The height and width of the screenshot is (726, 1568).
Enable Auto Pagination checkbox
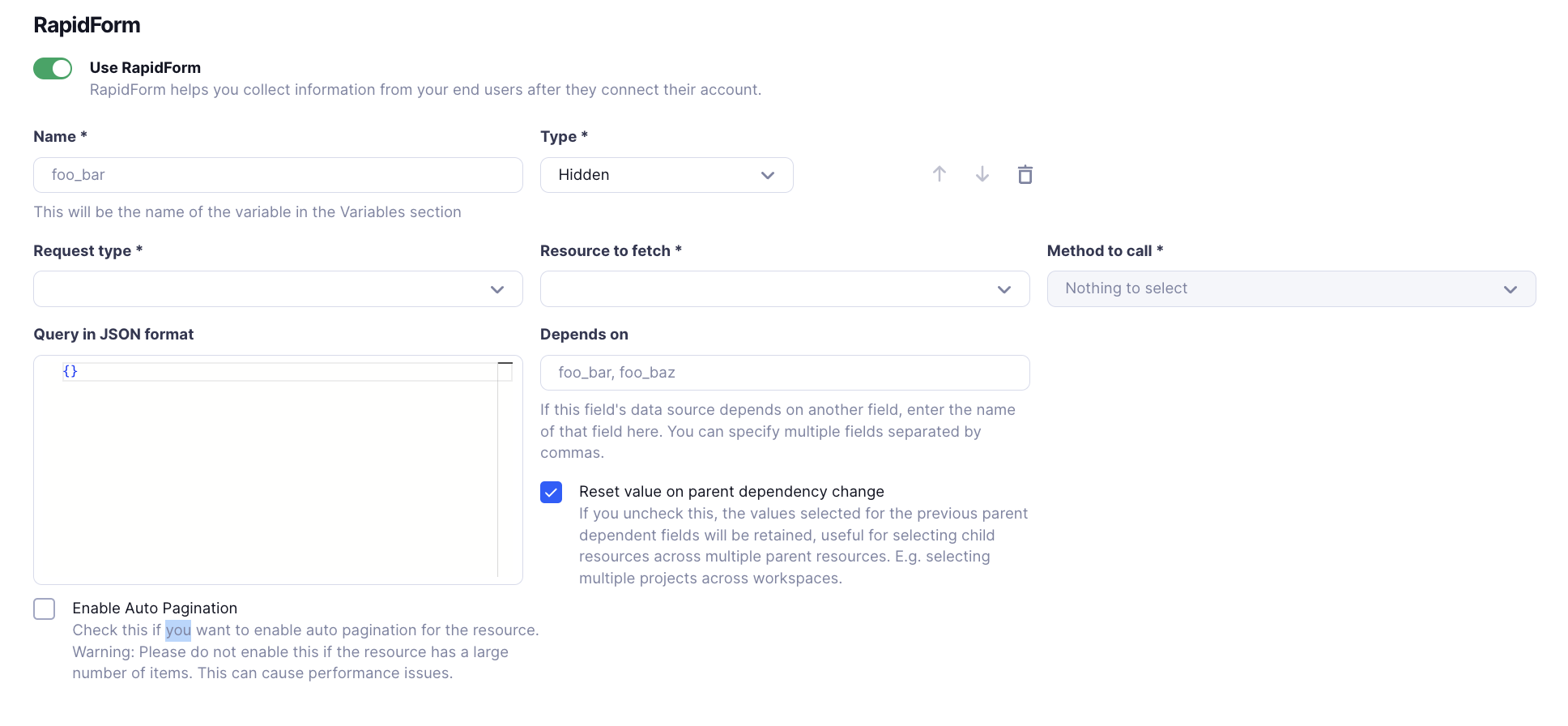tap(45, 609)
